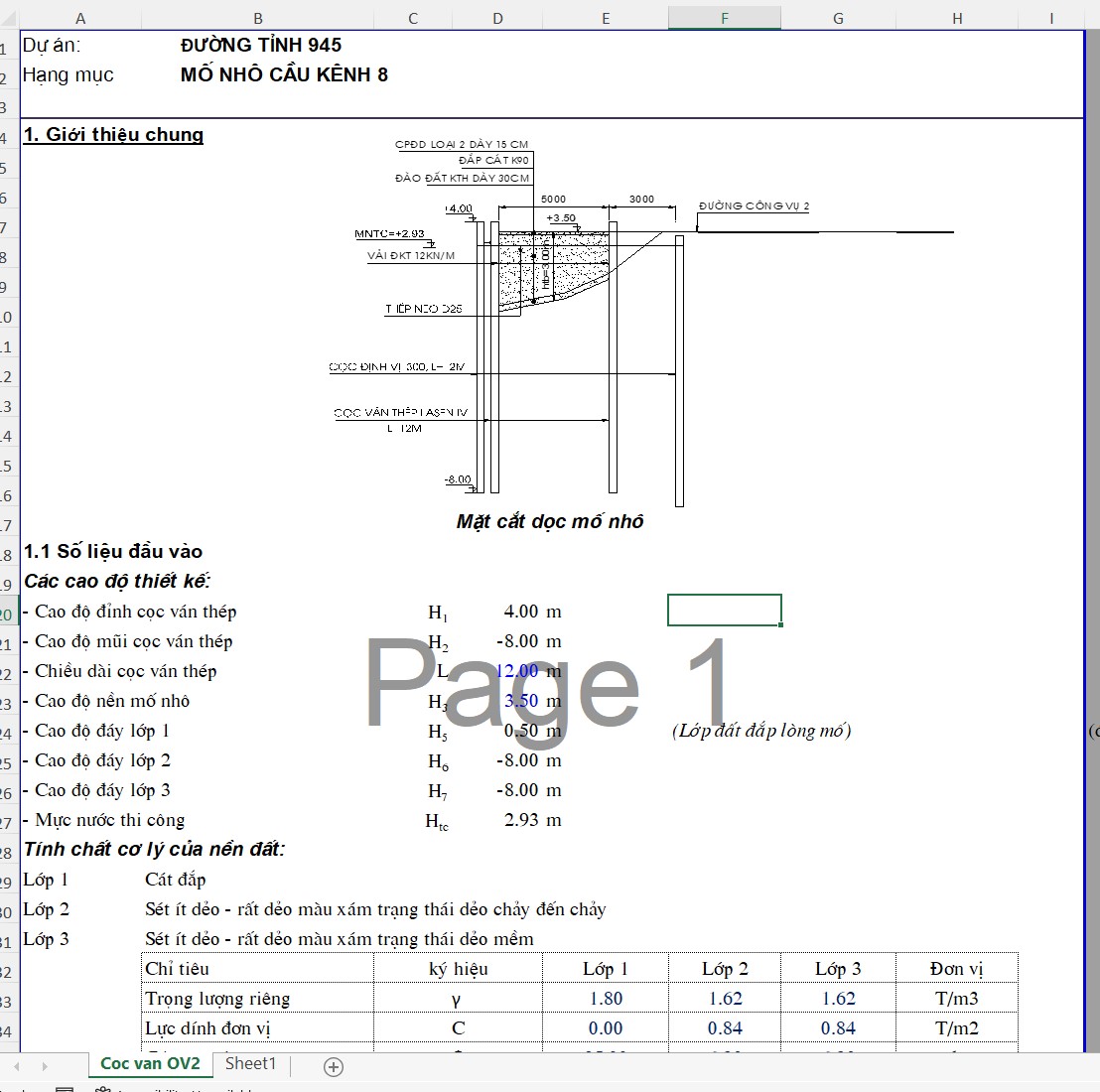Click the construction water level value 2.93

tap(520, 821)
